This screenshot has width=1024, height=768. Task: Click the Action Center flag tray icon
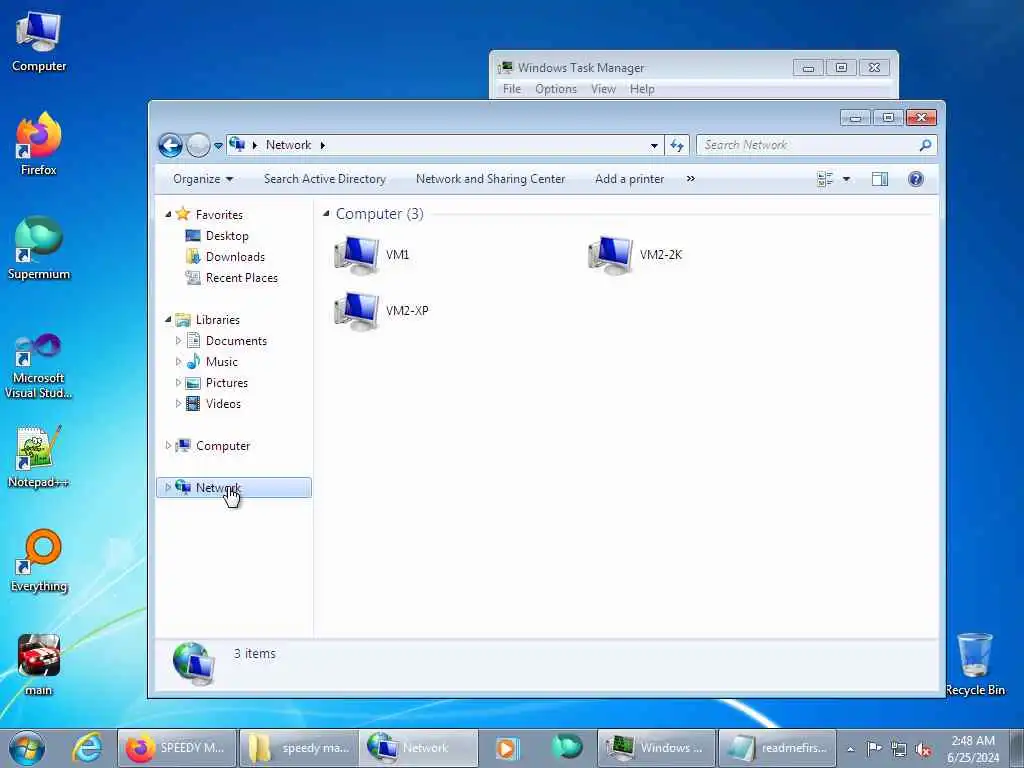coord(874,748)
